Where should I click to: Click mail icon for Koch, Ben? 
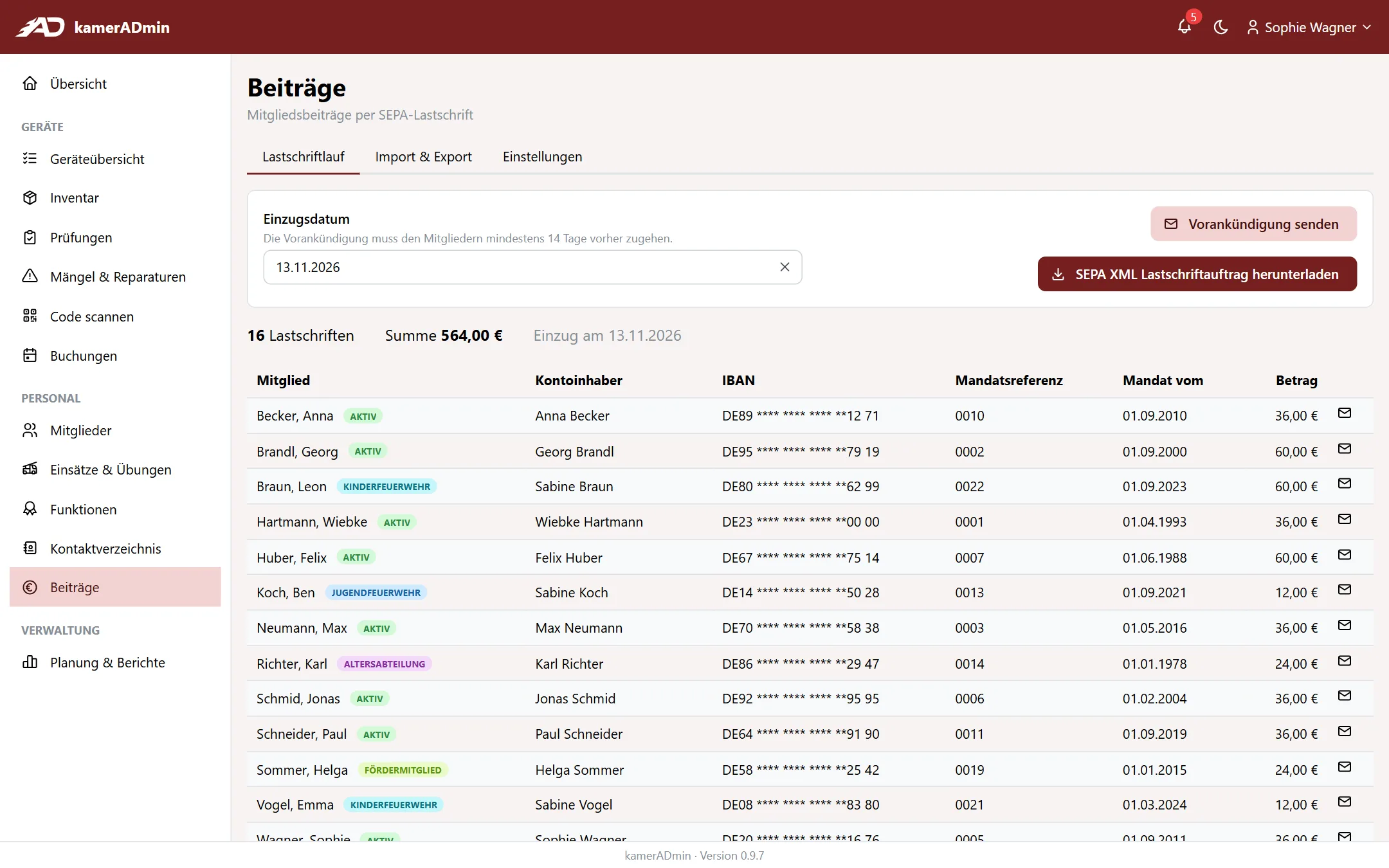click(1344, 589)
